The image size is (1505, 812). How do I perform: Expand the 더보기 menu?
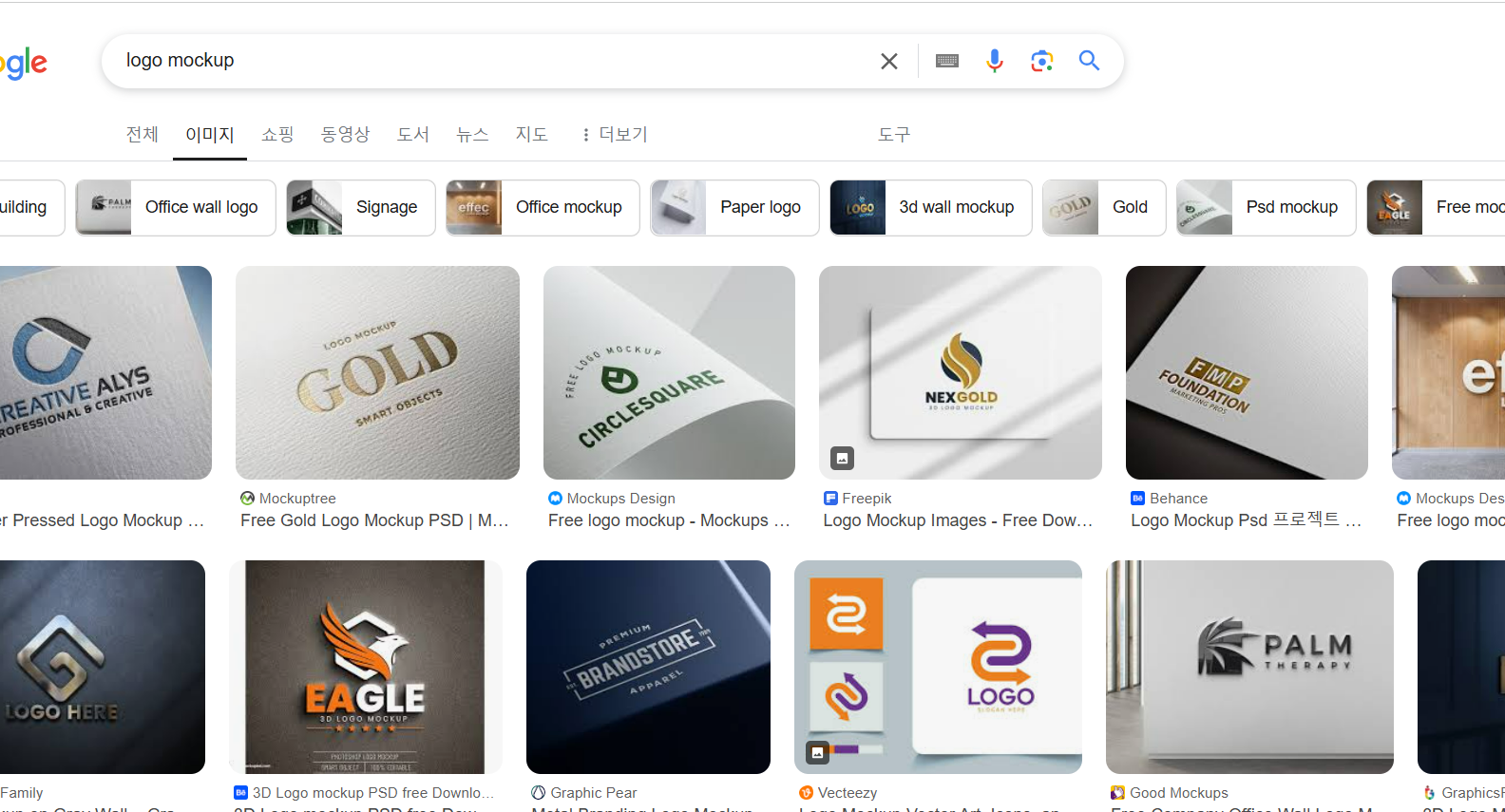pos(615,134)
